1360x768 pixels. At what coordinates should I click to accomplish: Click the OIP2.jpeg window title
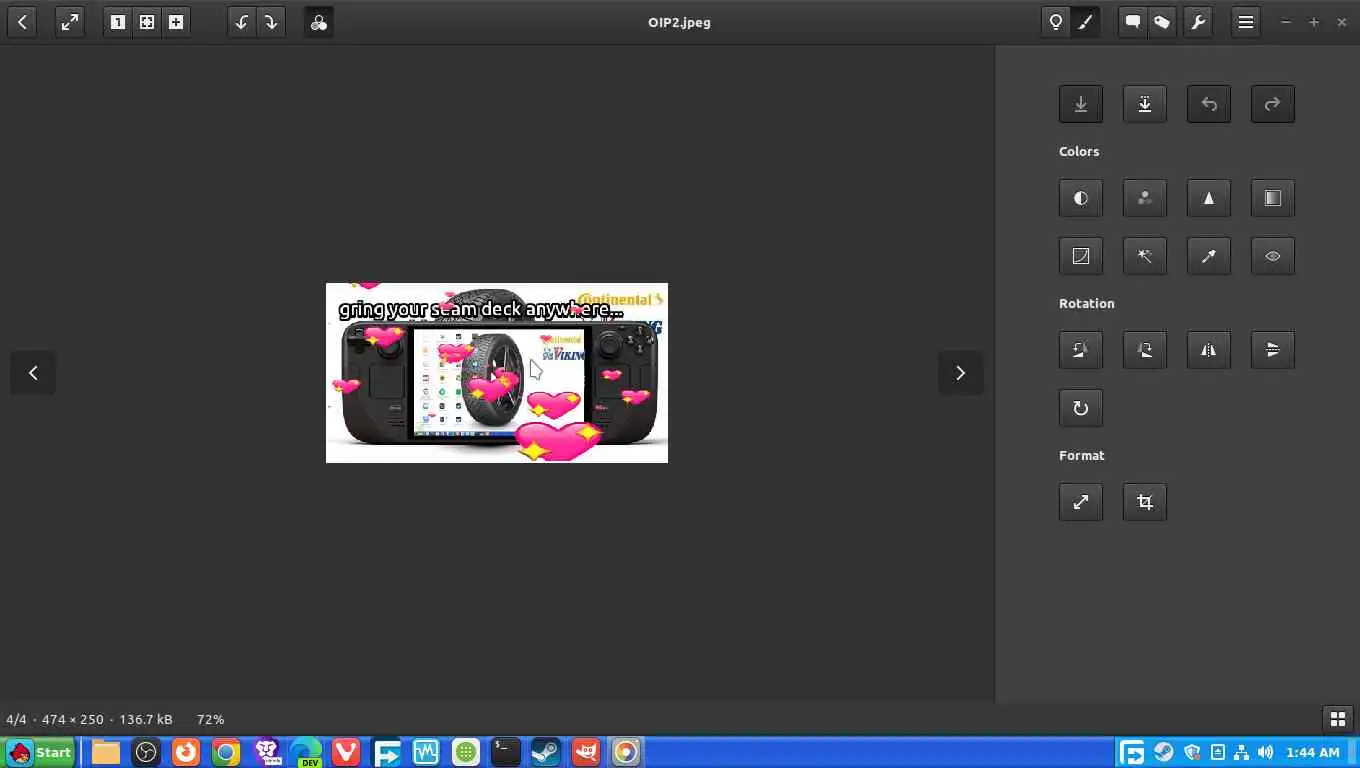[679, 22]
